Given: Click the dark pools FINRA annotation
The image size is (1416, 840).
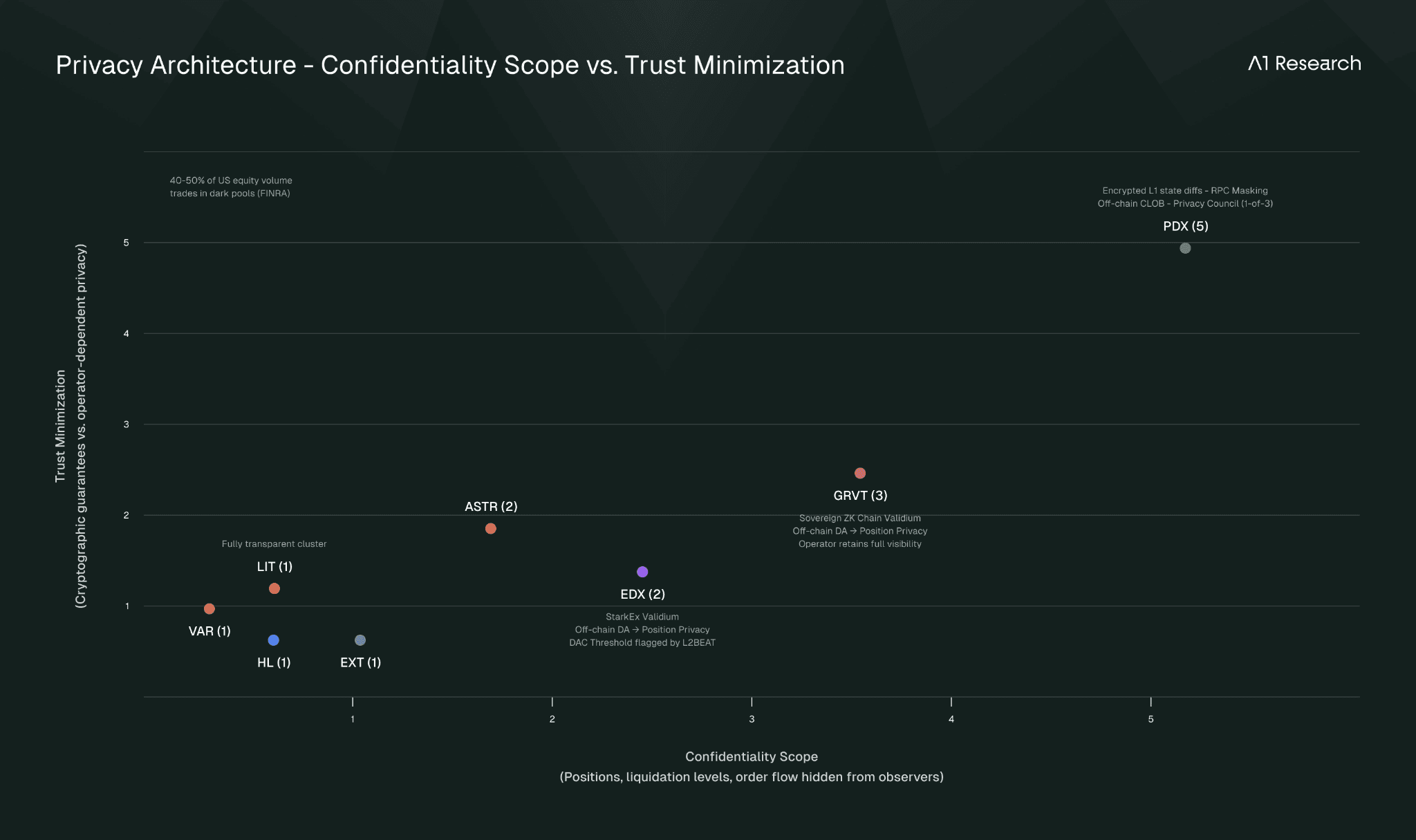Looking at the screenshot, I should [231, 187].
